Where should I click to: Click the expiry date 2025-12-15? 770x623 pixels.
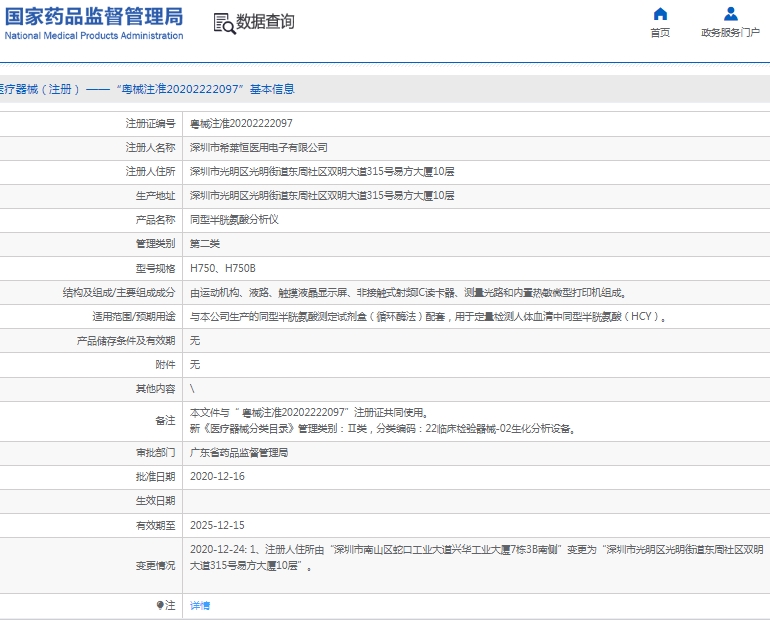pyautogui.click(x=217, y=524)
